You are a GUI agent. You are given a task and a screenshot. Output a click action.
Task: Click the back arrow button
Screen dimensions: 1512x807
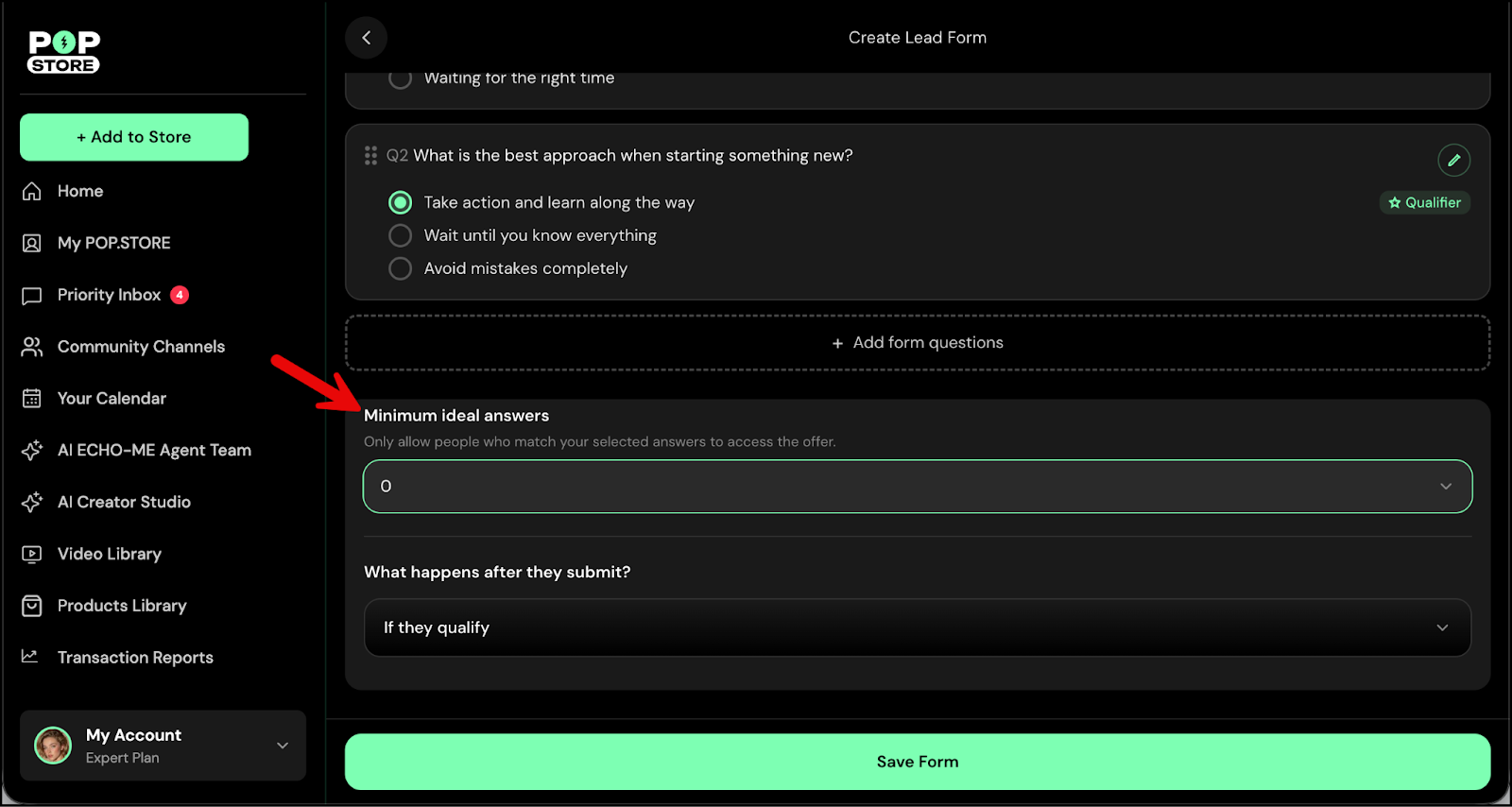pos(367,38)
